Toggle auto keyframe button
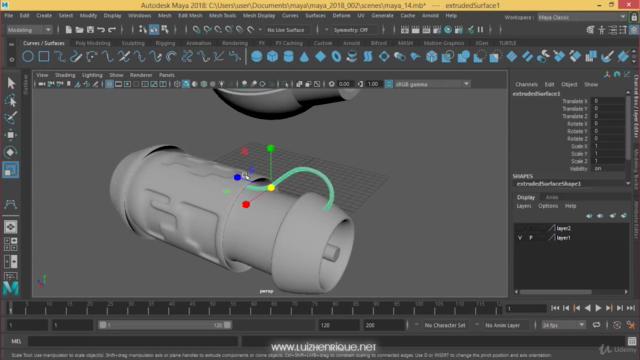 (617, 325)
